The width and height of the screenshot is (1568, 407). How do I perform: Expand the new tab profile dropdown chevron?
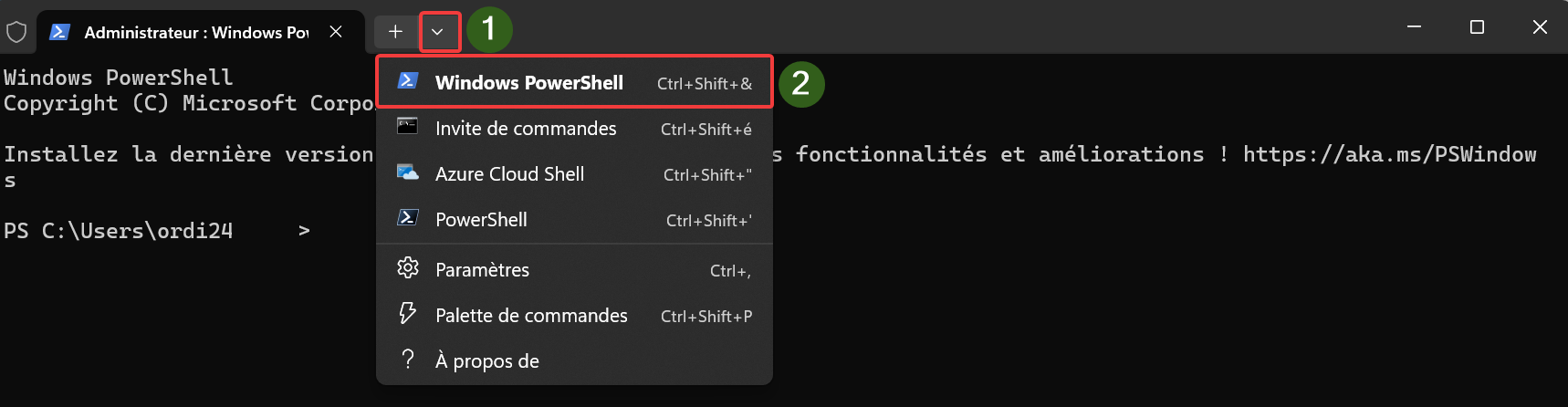tap(438, 32)
